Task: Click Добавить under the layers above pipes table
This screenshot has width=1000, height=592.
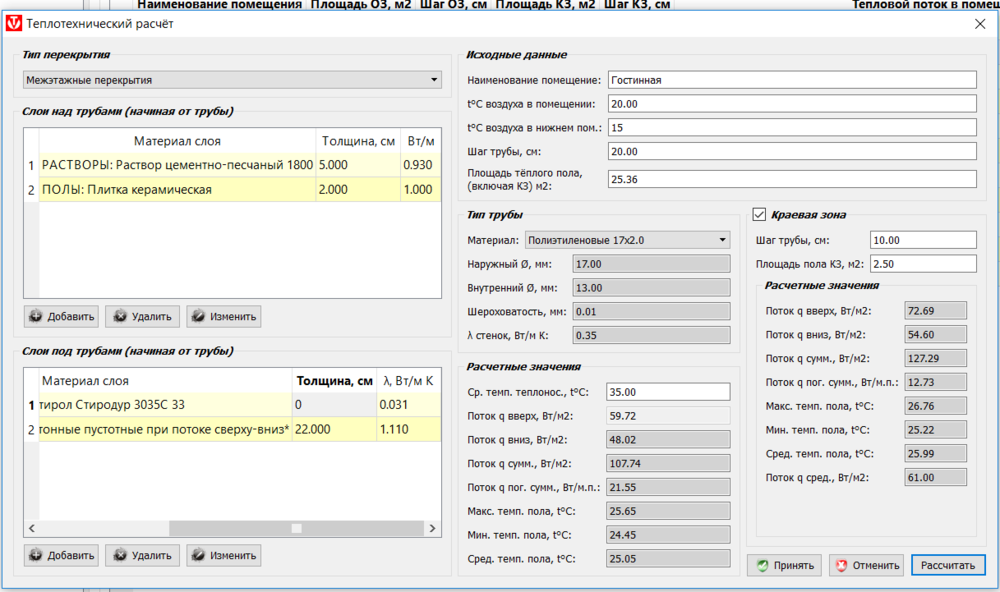Action: pos(62,317)
